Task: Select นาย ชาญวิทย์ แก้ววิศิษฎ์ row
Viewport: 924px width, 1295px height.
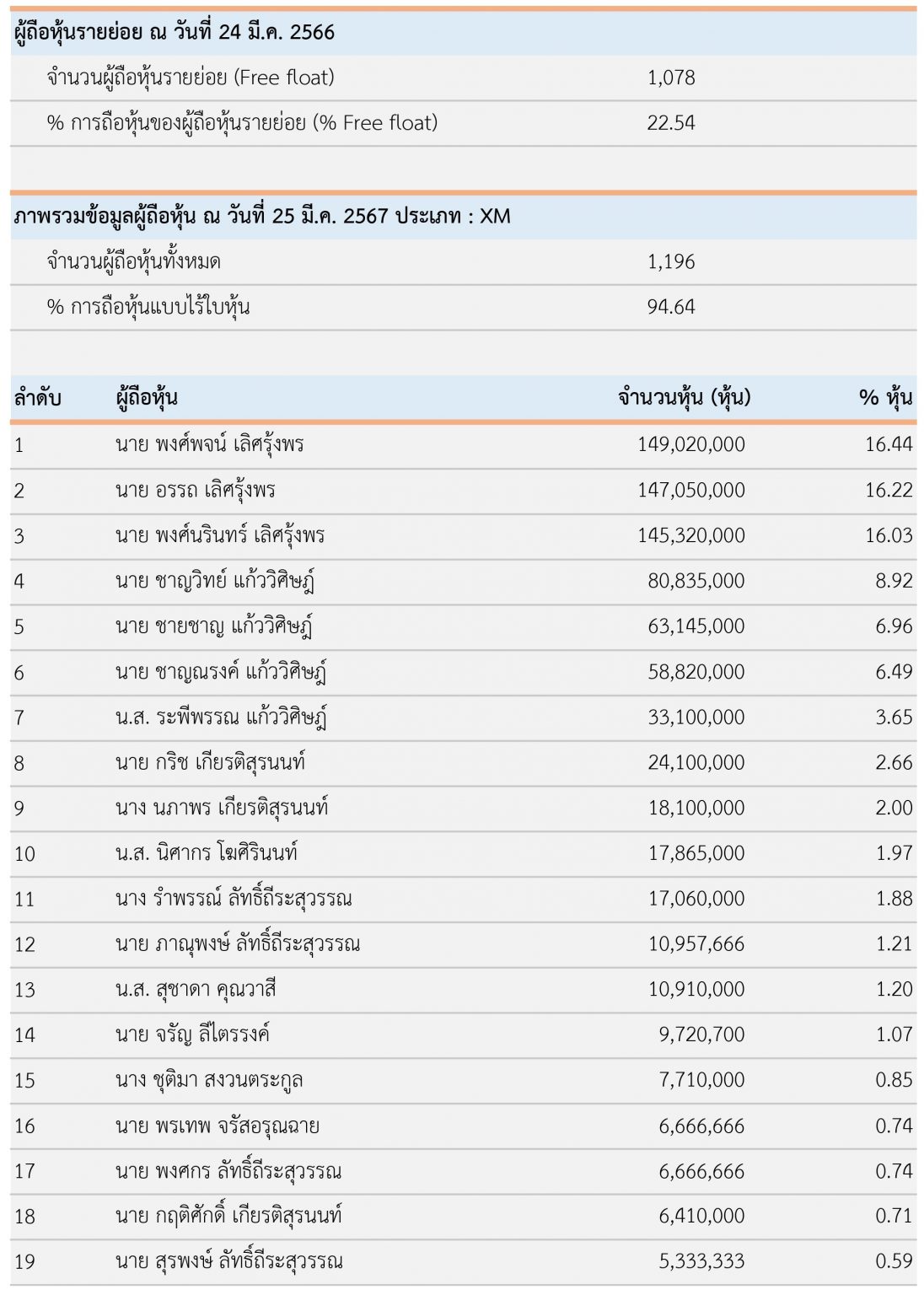Action: (463, 582)
